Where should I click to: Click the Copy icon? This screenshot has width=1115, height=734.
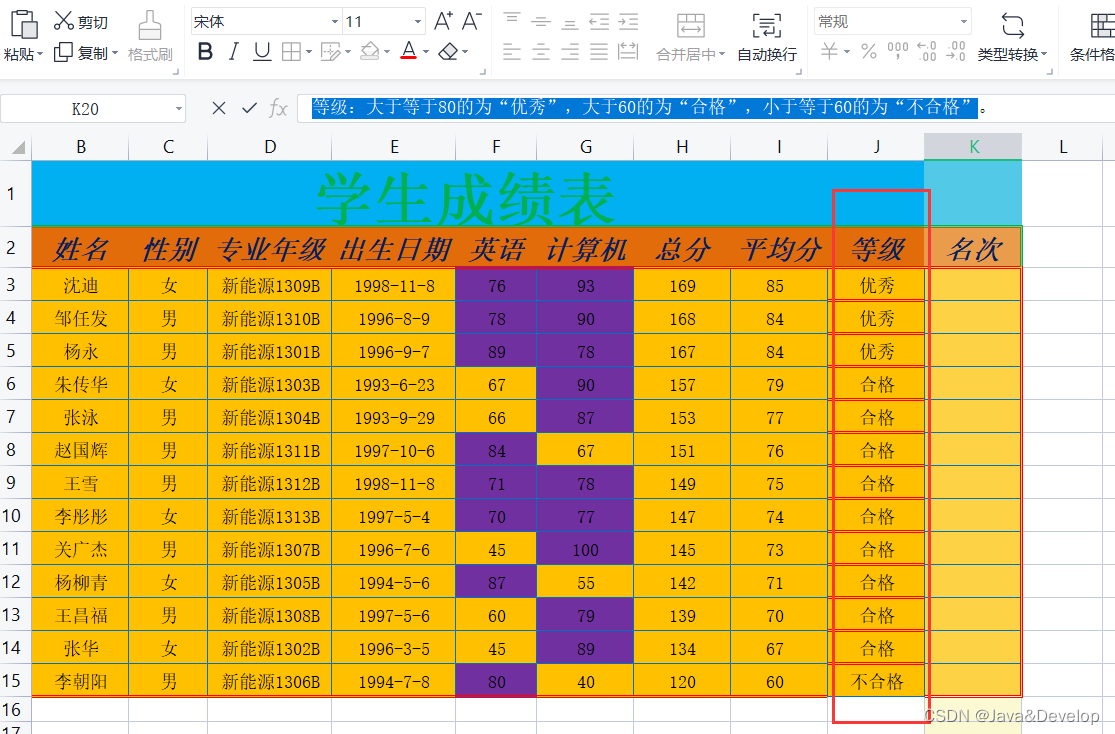(x=63, y=53)
